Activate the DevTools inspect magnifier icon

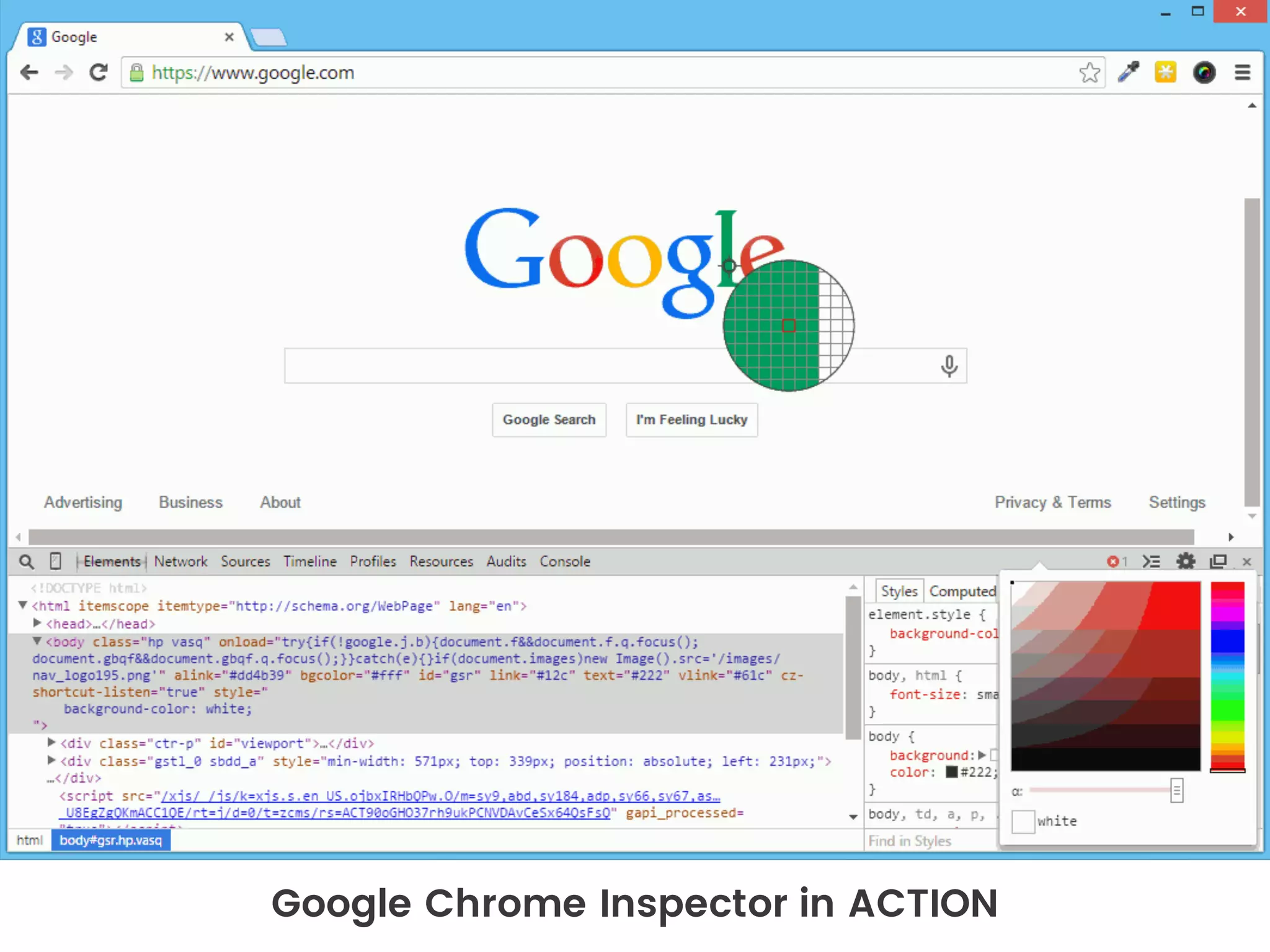point(26,562)
